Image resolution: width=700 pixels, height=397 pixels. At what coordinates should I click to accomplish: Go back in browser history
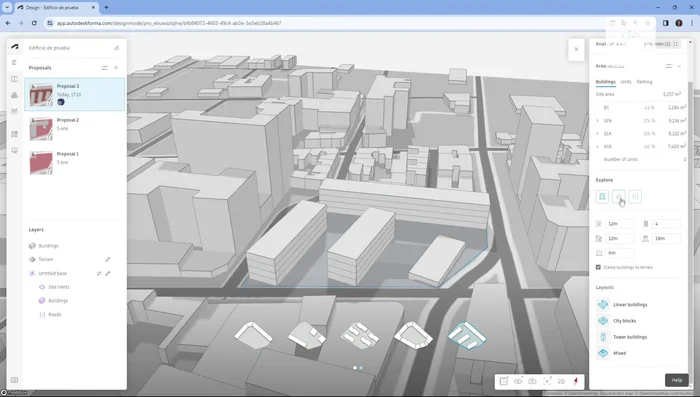8,23
